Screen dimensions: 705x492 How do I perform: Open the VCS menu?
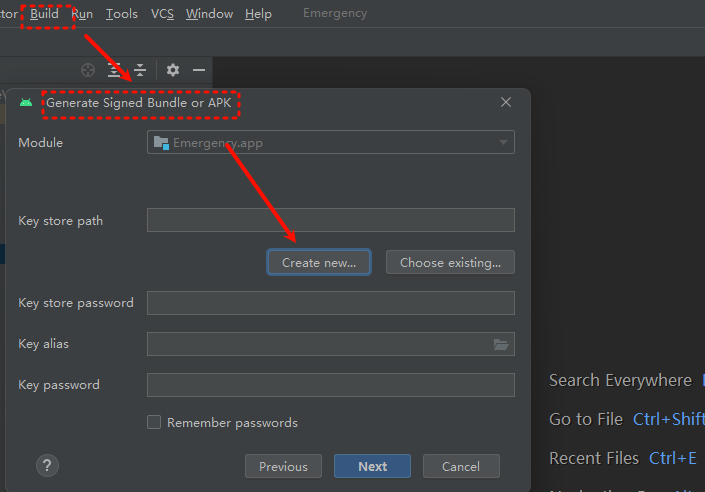[162, 14]
